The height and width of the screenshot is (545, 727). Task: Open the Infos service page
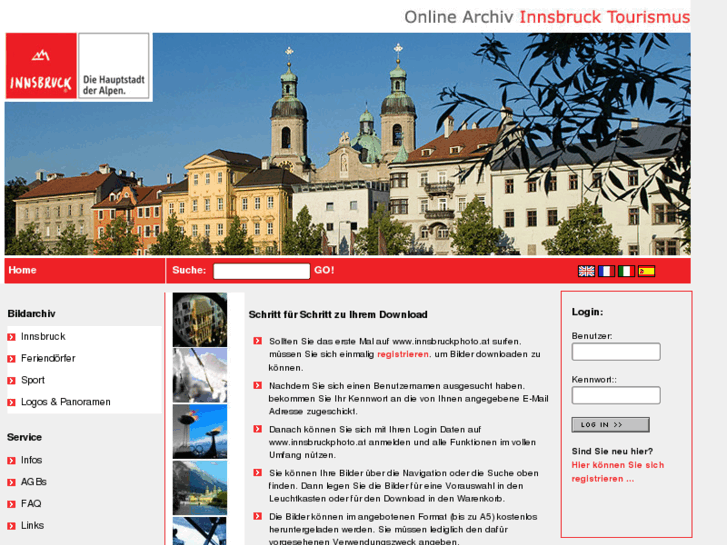pos(32,460)
